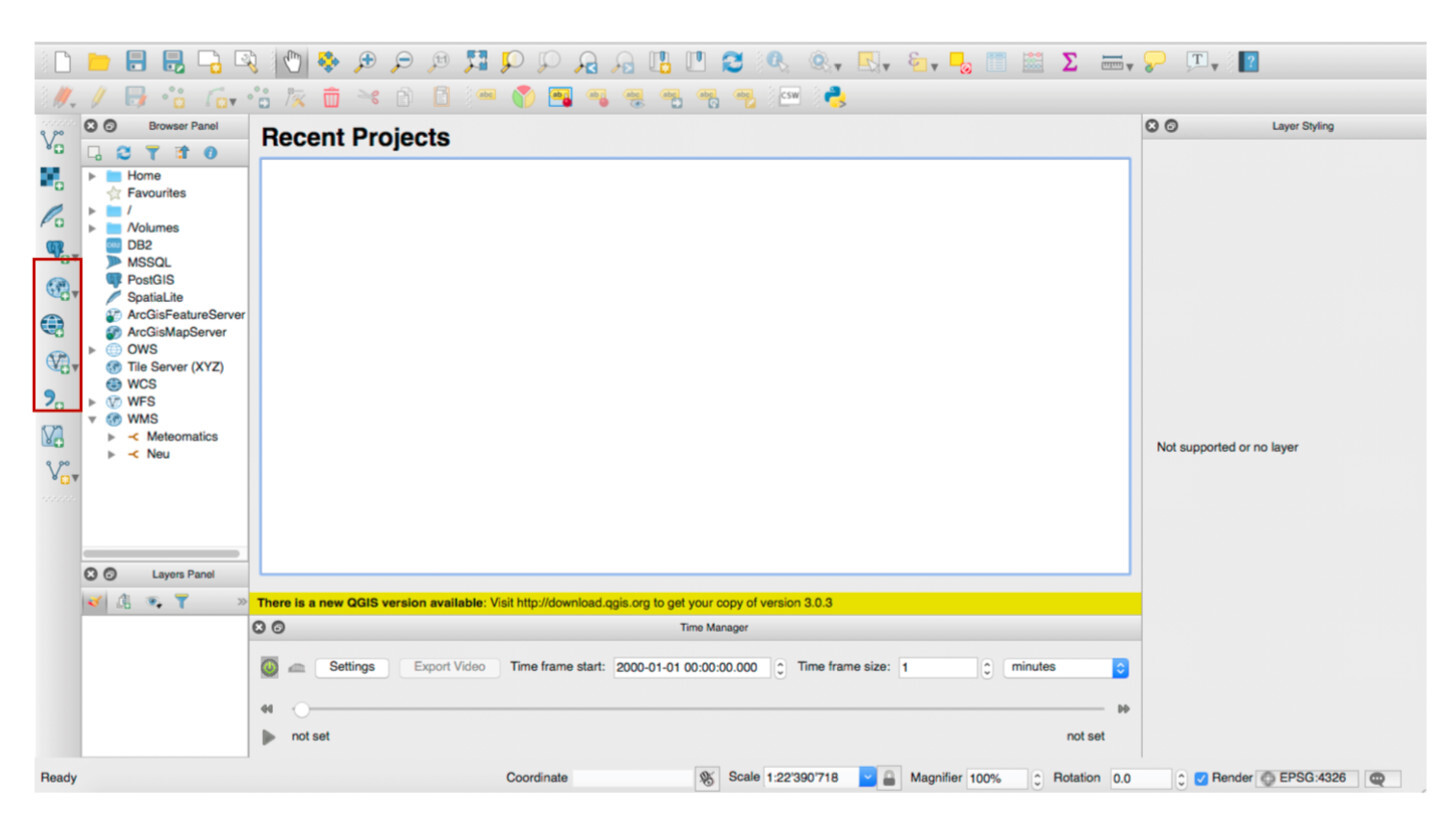Expand the OWS tree node

click(x=92, y=350)
